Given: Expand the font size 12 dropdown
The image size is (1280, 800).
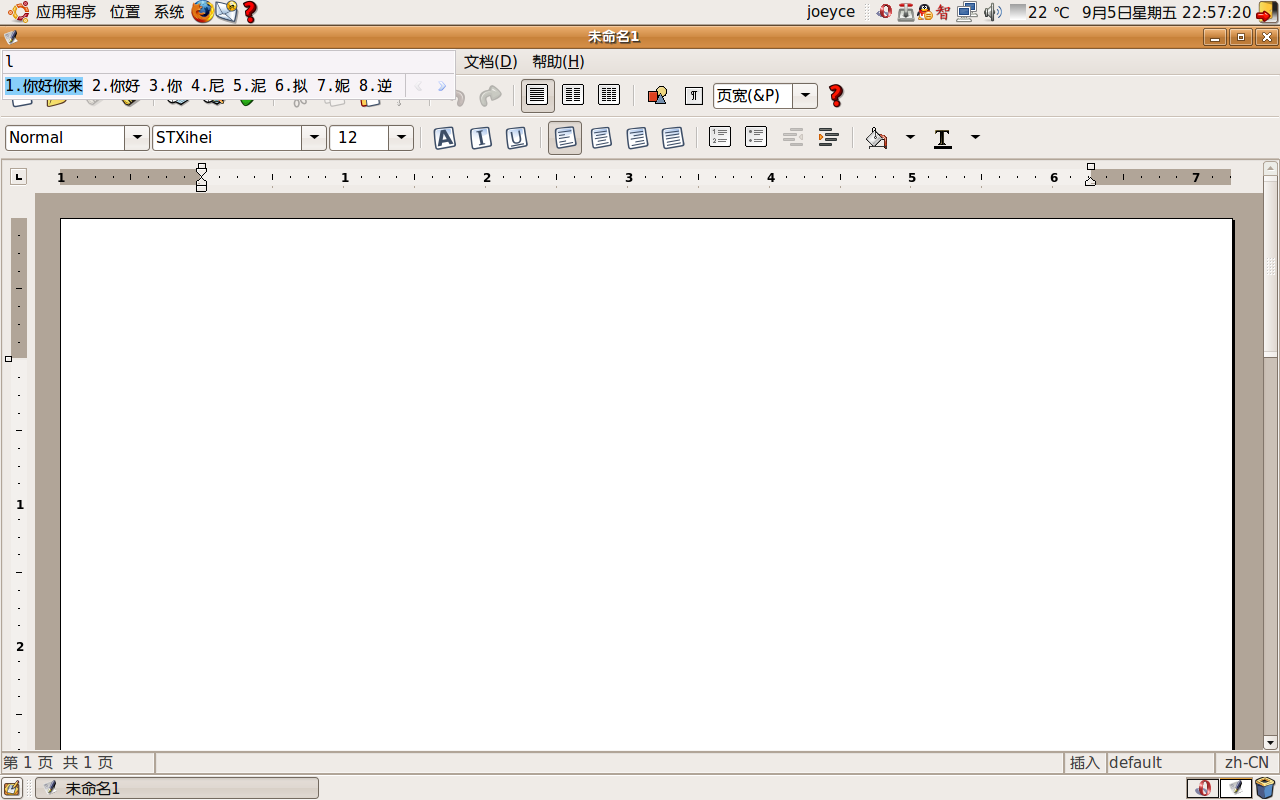Looking at the screenshot, I should pos(401,138).
